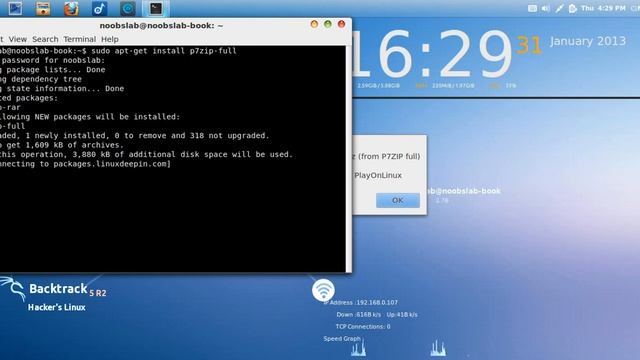The height and width of the screenshot is (360, 640).
Task: Open the View menu in terminal
Action: (x=18, y=39)
